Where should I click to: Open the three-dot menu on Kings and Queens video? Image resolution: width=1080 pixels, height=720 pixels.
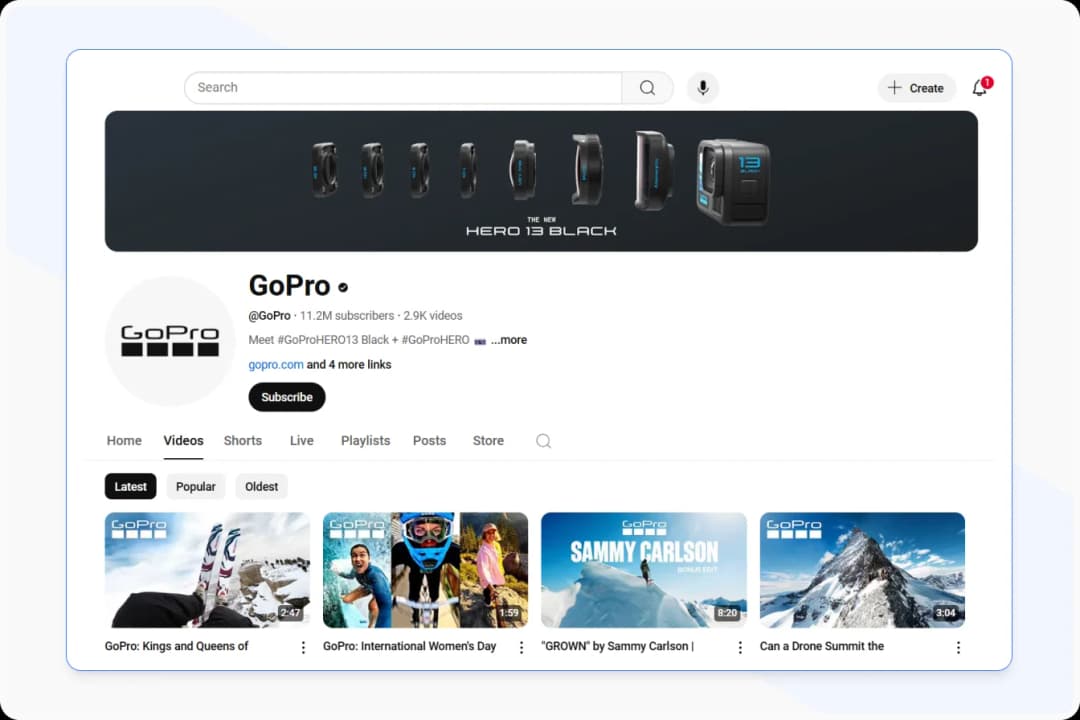click(x=303, y=647)
